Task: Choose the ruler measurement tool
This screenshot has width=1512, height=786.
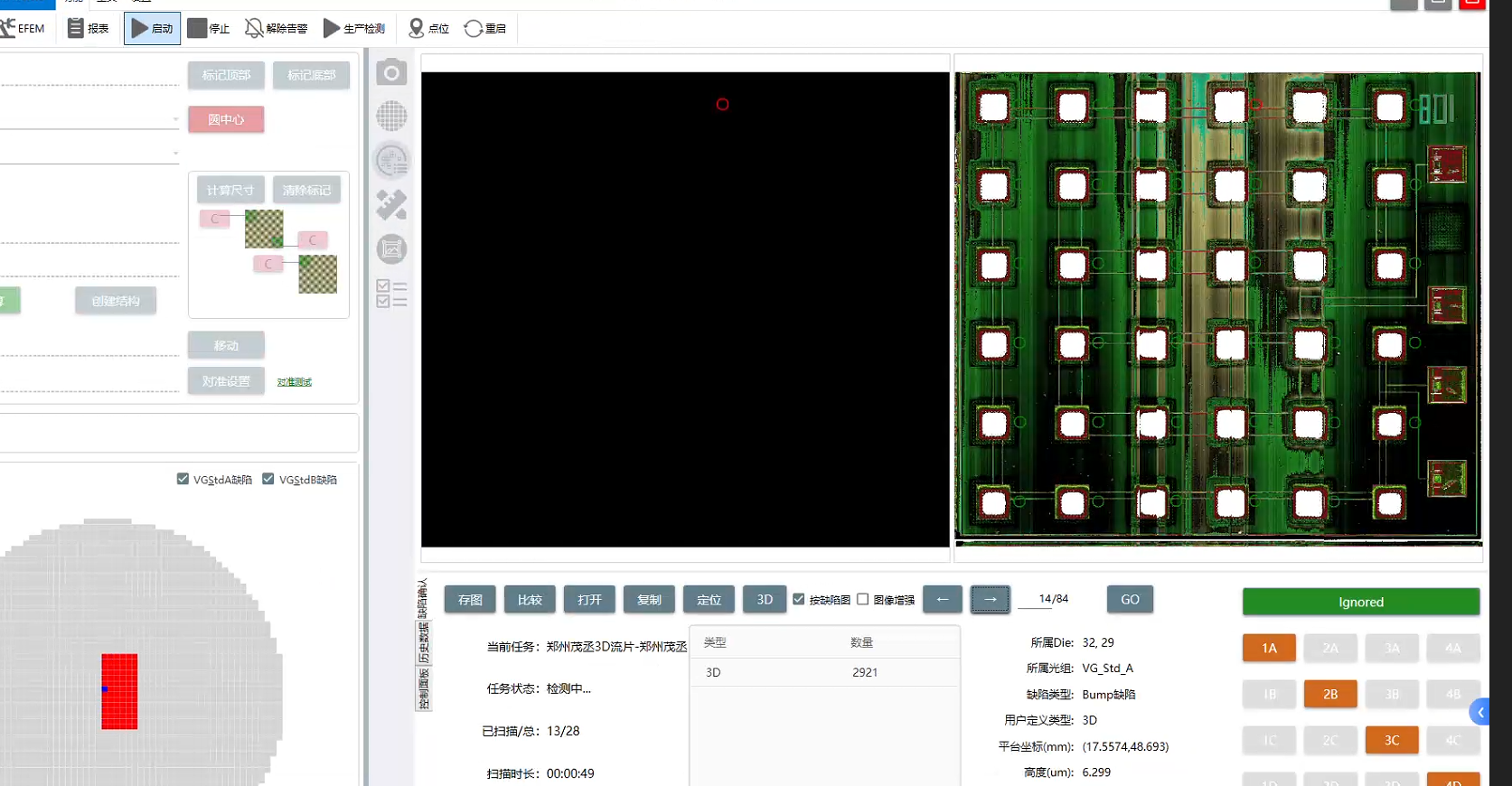Action: click(391, 205)
